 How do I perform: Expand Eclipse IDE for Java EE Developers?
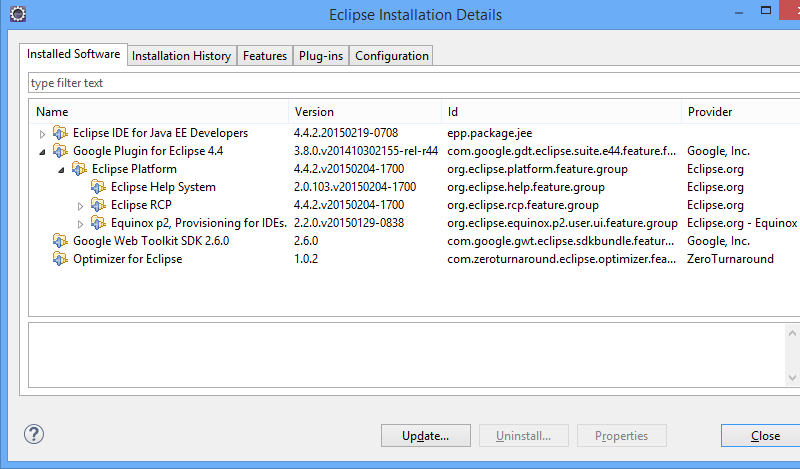coord(42,133)
